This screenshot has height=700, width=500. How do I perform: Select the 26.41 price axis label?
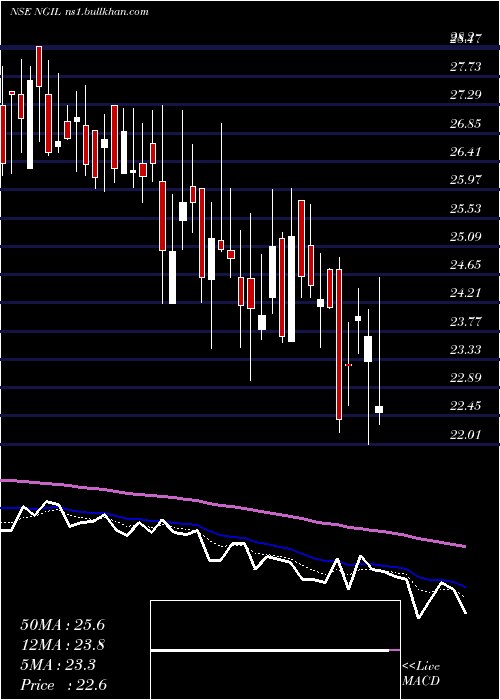[x=465, y=152]
